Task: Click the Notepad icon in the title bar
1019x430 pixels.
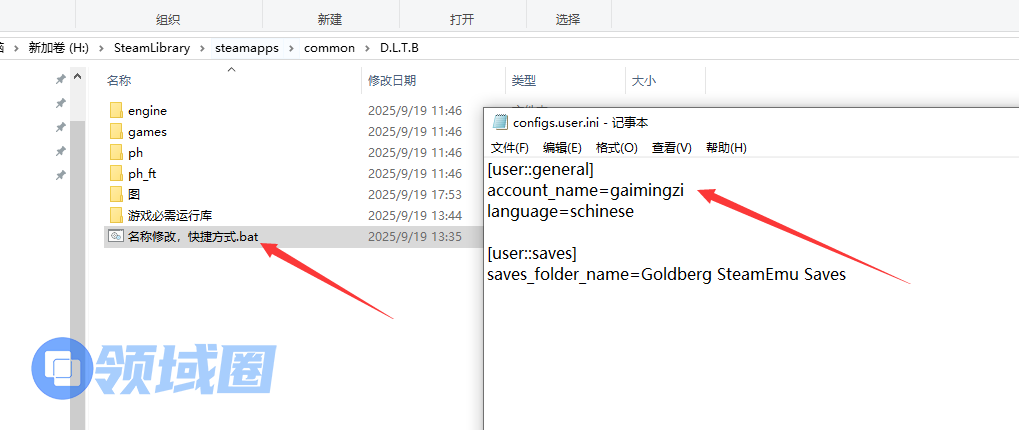Action: [500, 122]
